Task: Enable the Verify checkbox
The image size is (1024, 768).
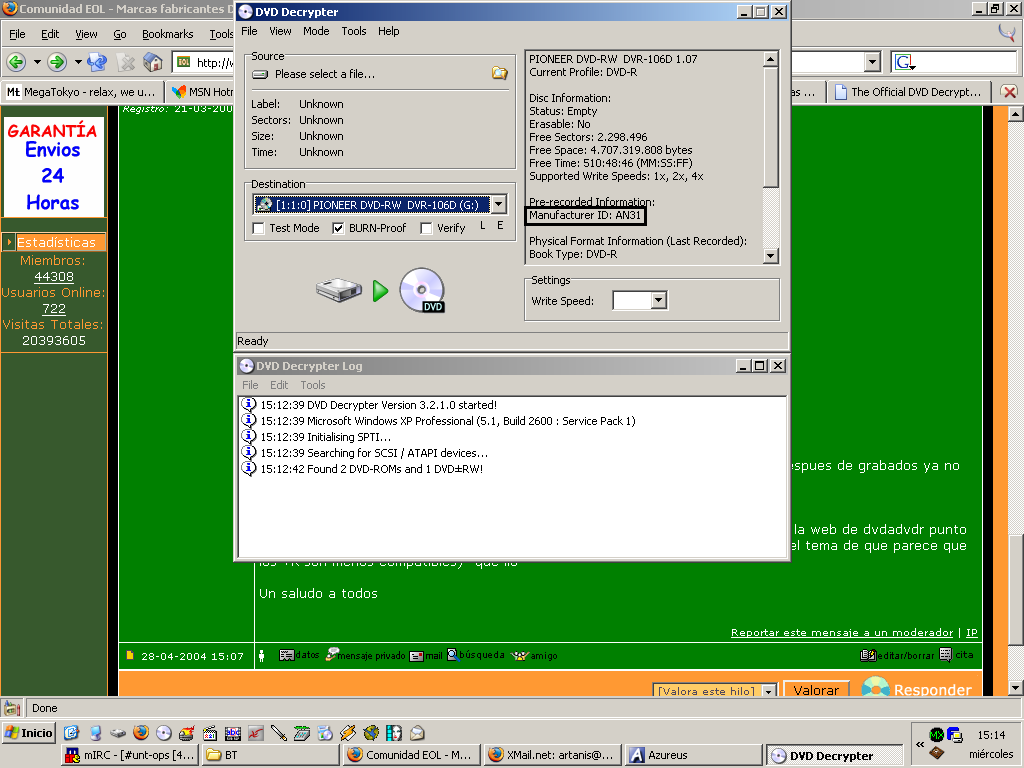Action: (426, 228)
